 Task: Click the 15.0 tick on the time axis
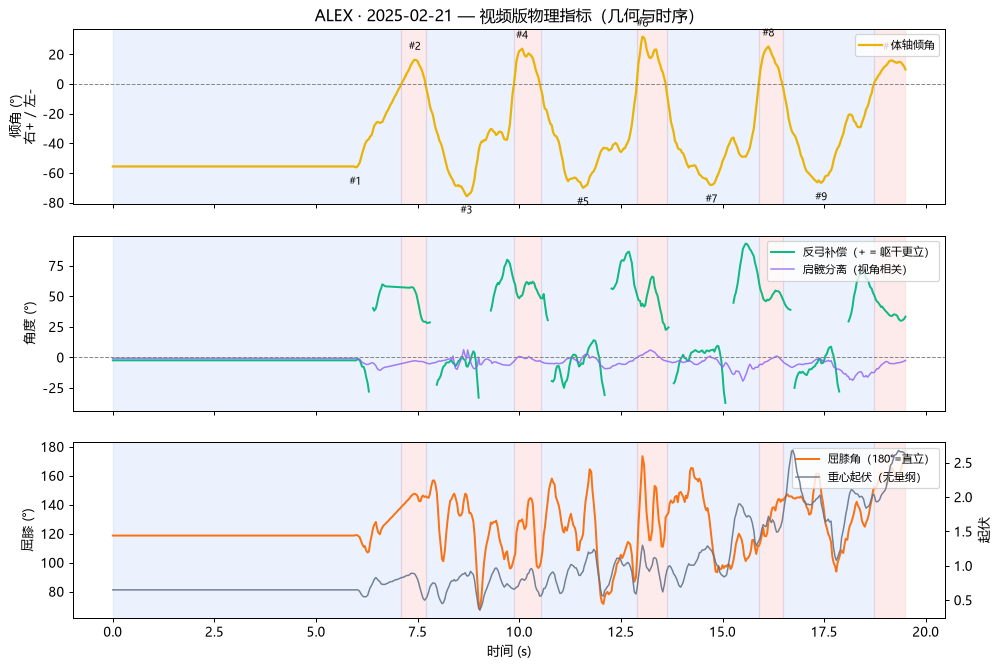[x=723, y=632]
